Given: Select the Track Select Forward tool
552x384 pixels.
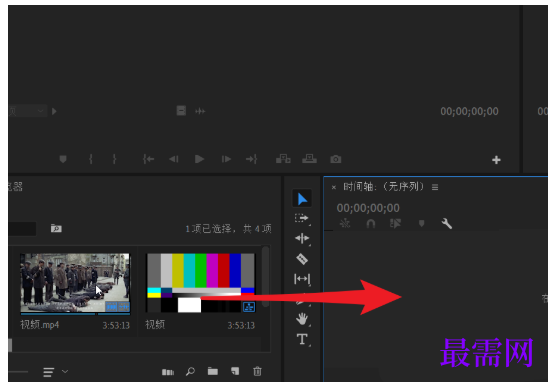Looking at the screenshot, I should (x=302, y=219).
